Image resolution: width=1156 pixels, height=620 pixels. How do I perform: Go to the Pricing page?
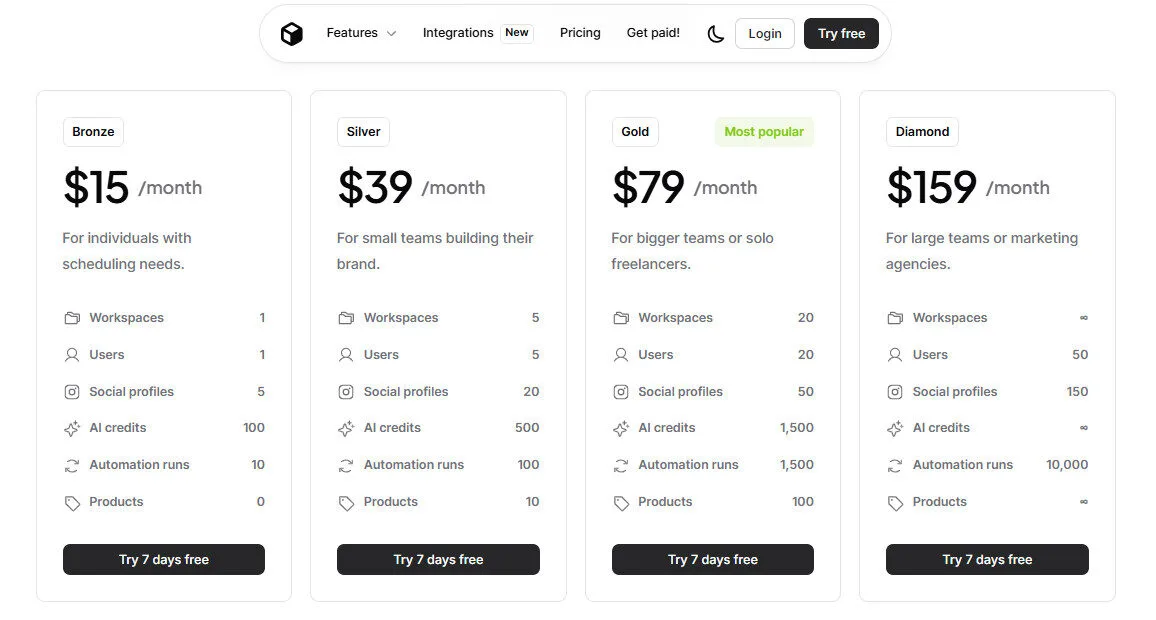(x=580, y=33)
